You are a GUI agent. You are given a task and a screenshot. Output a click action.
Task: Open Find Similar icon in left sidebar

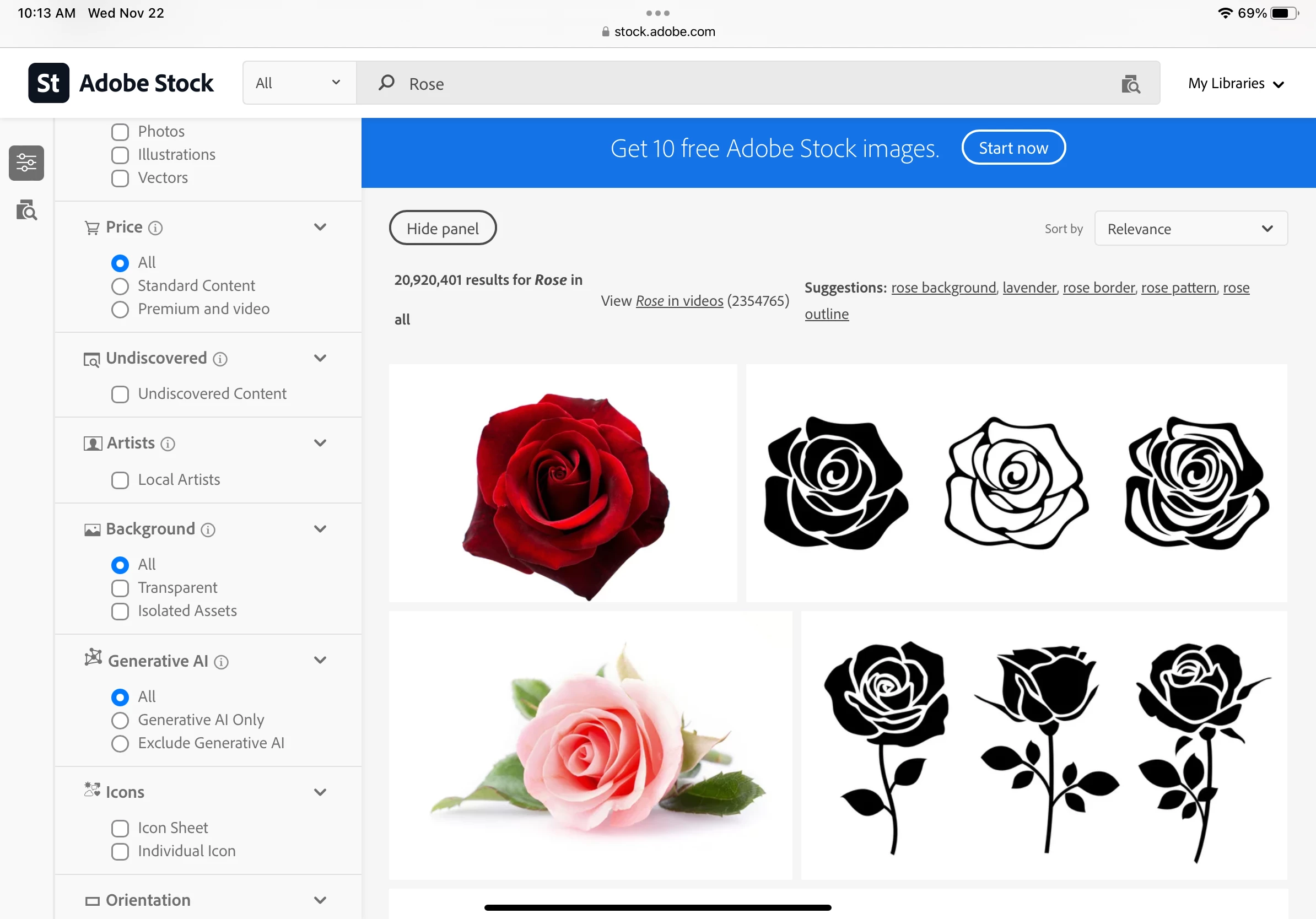click(26, 210)
